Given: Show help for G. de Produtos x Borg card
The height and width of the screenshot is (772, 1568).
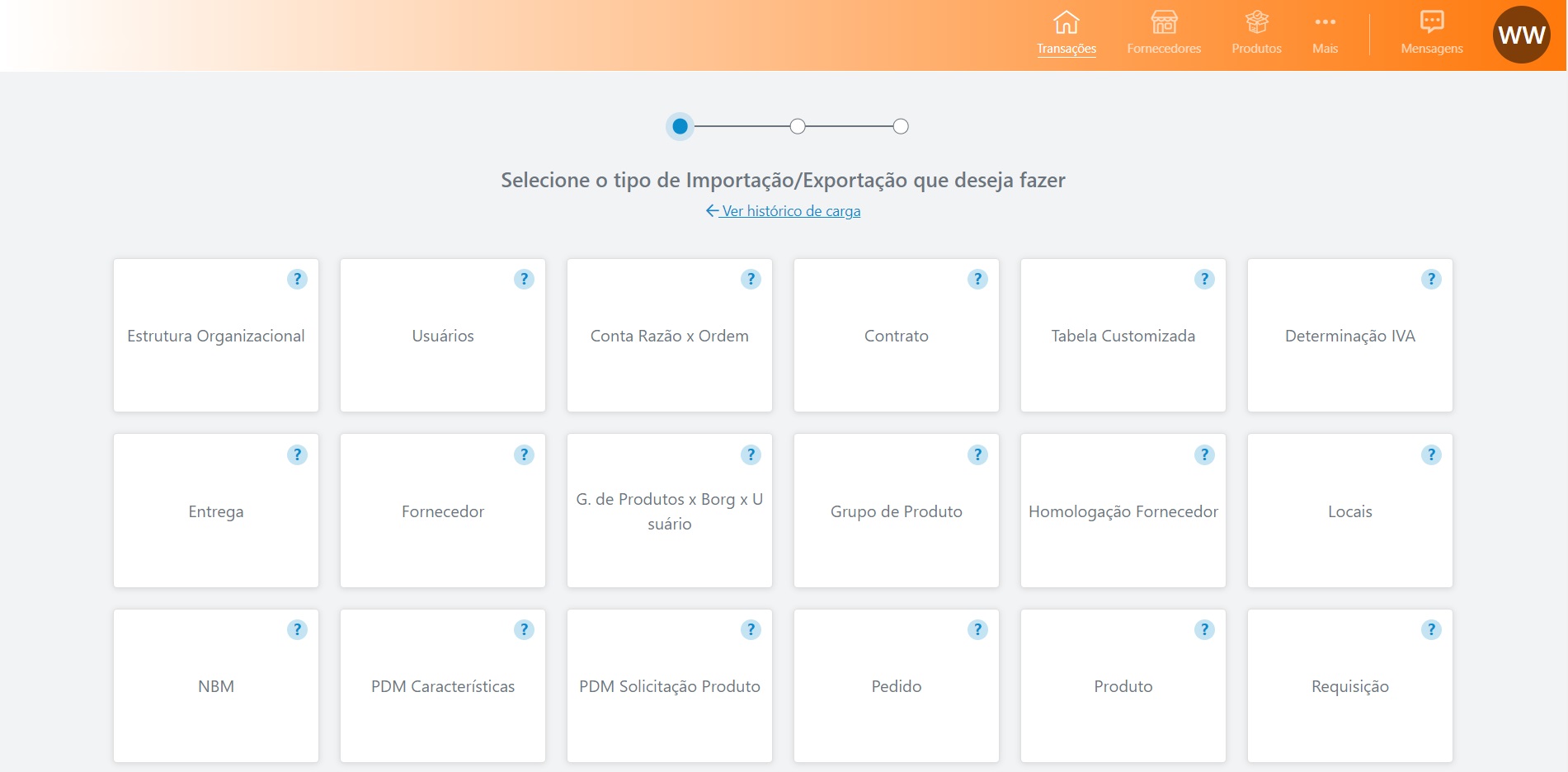Looking at the screenshot, I should tap(751, 455).
